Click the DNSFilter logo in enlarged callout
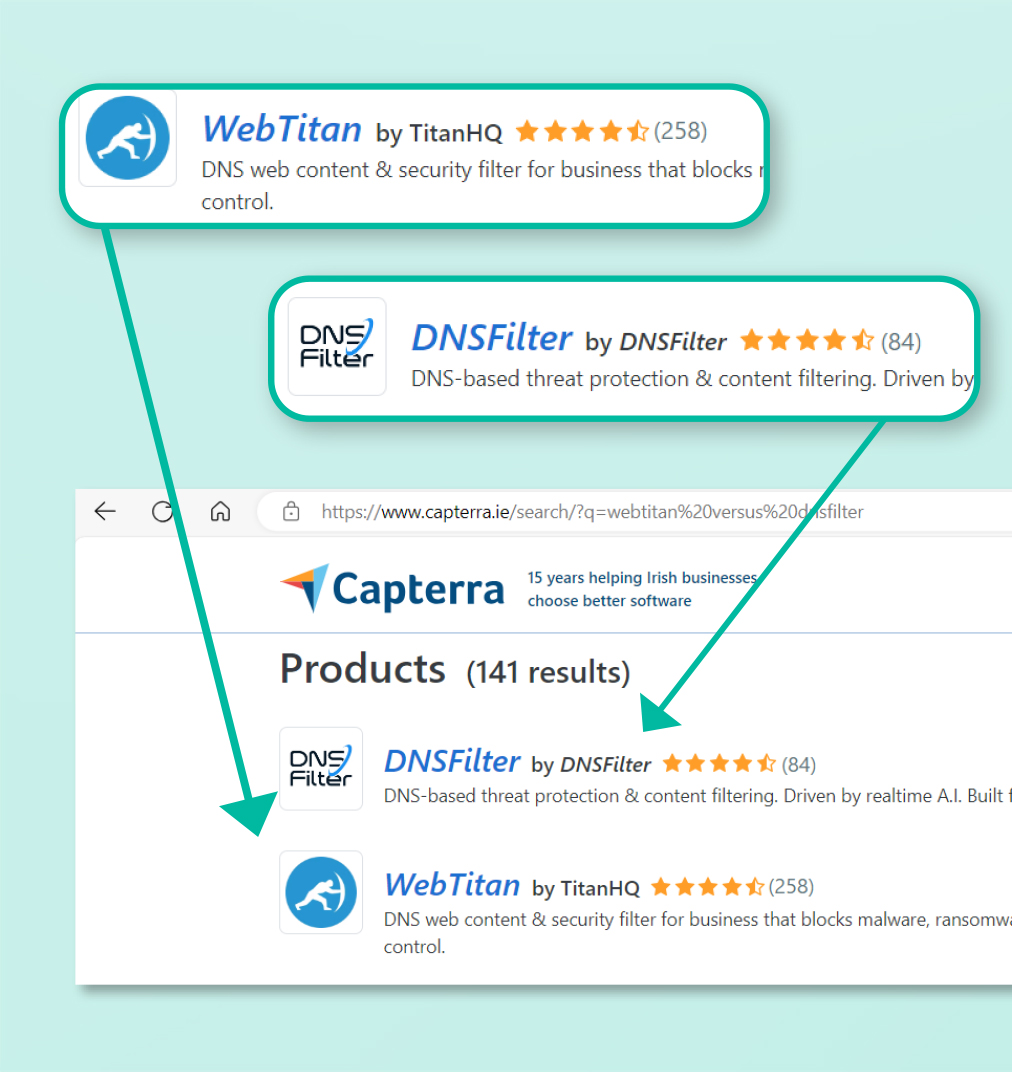 [337, 347]
